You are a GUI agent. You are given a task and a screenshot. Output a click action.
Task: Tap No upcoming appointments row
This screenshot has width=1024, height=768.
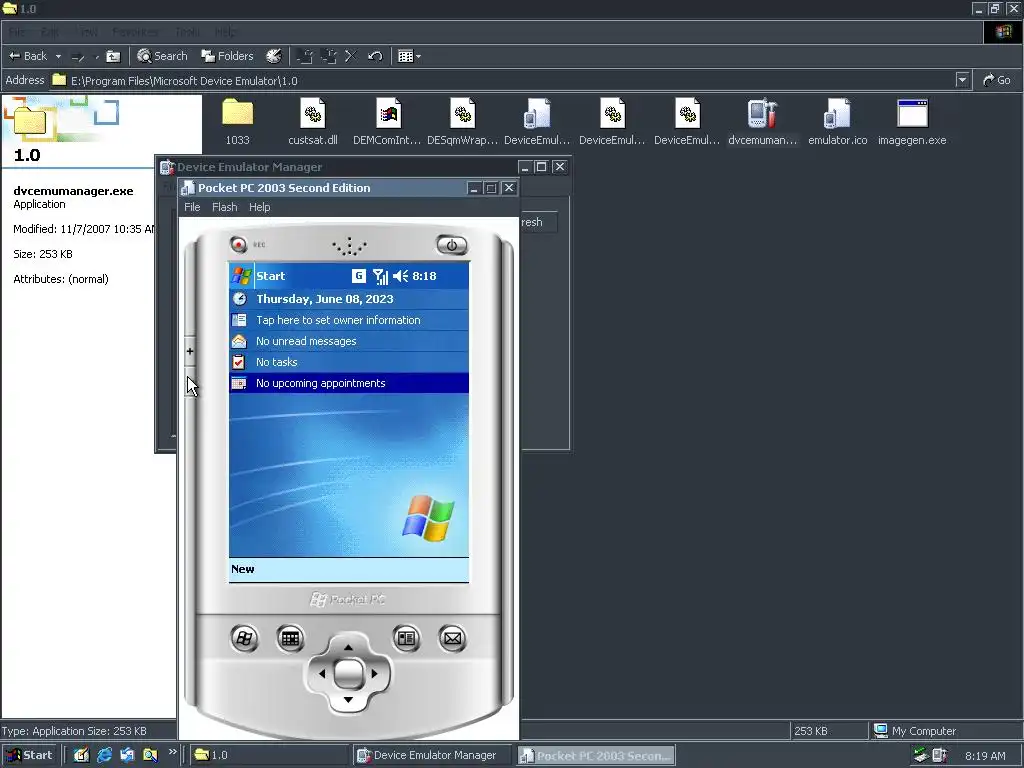pos(349,383)
